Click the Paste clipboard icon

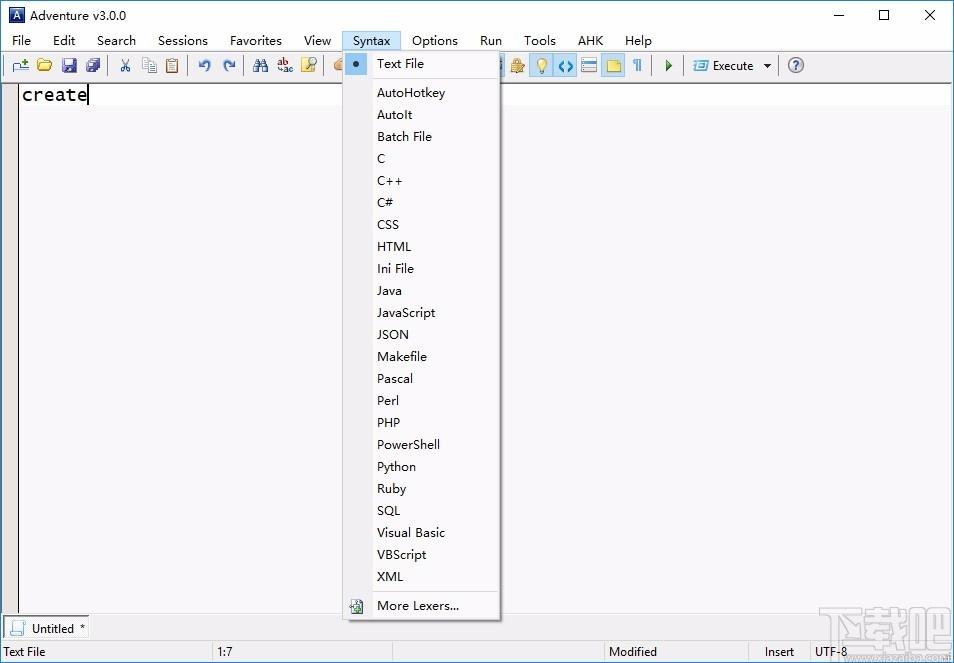pos(172,65)
